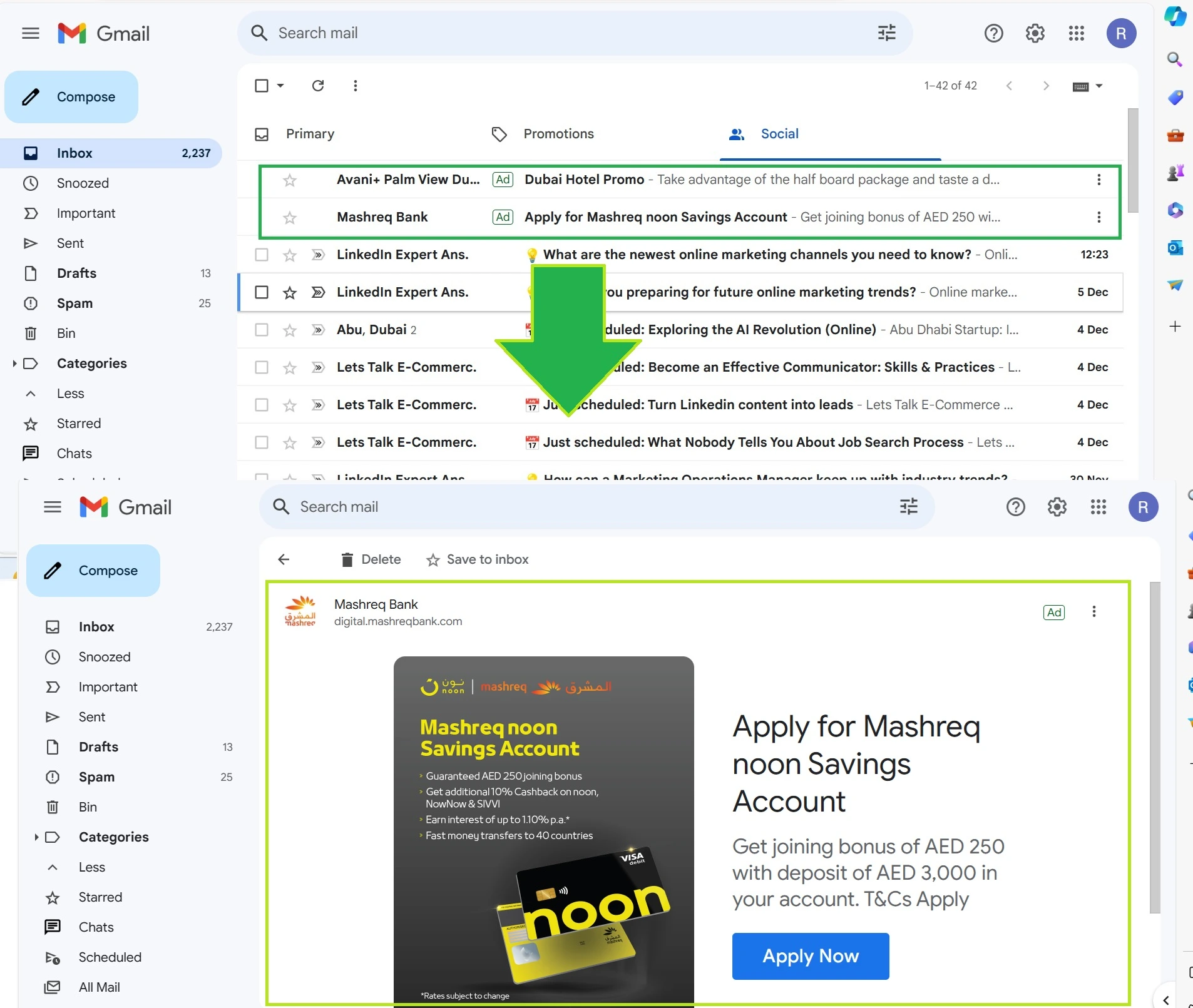
Task: Click the back arrow in the lower Gmail window
Action: pyautogui.click(x=284, y=559)
